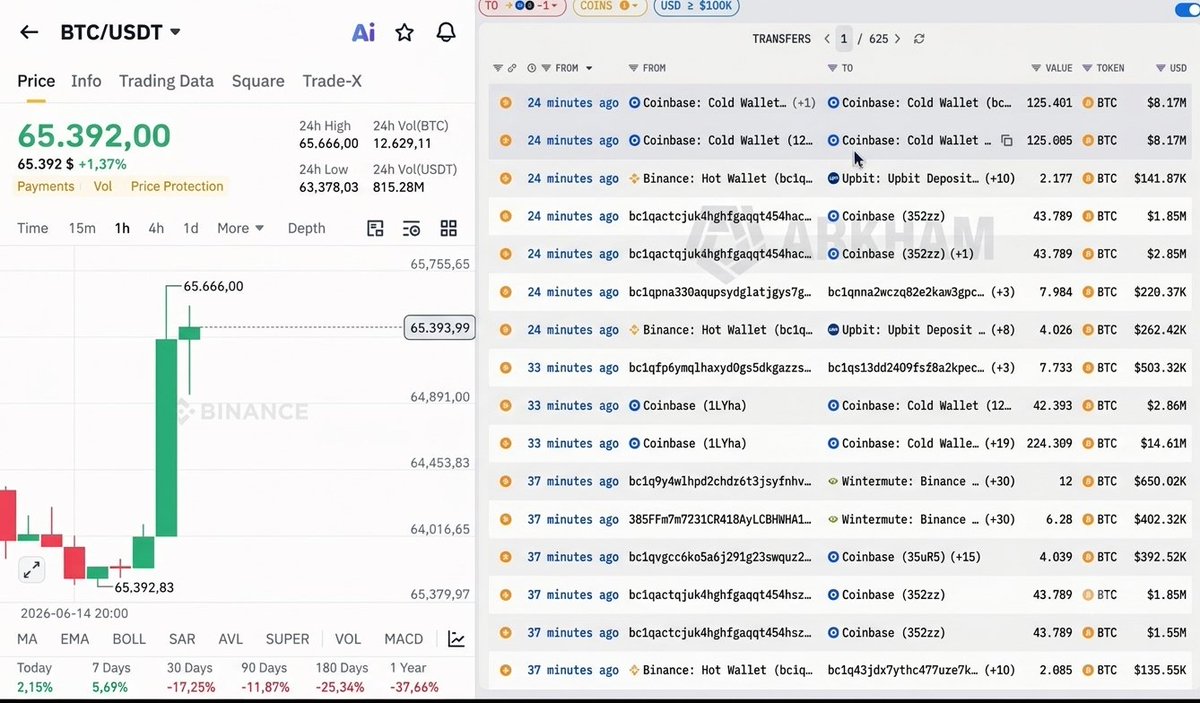Enable the MA indicator
Image resolution: width=1200 pixels, height=703 pixels.
pos(27,639)
